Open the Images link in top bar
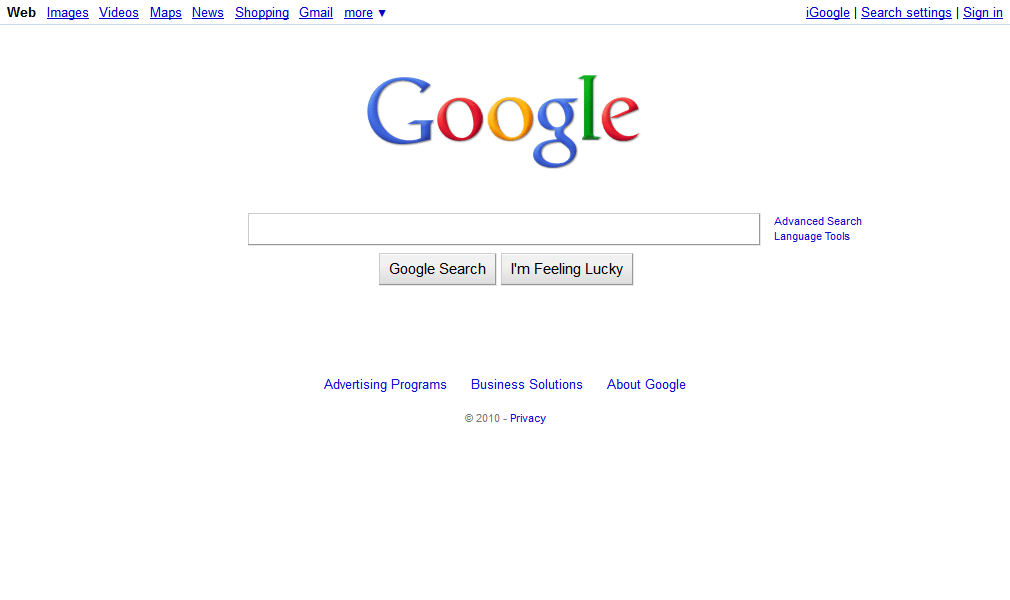1010x600 pixels. point(68,13)
